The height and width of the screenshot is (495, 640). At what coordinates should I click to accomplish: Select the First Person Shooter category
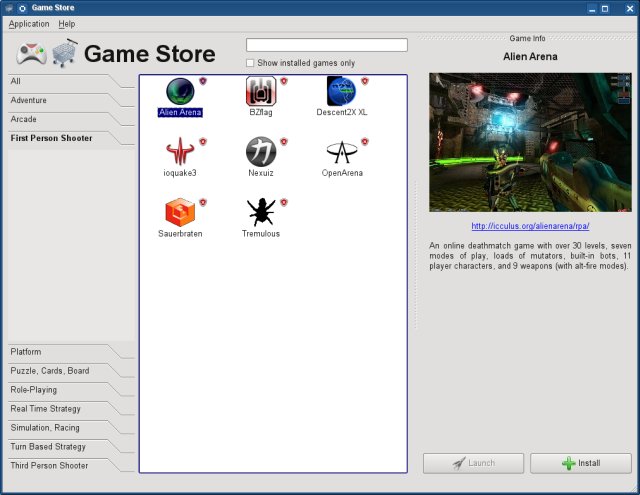click(71, 138)
